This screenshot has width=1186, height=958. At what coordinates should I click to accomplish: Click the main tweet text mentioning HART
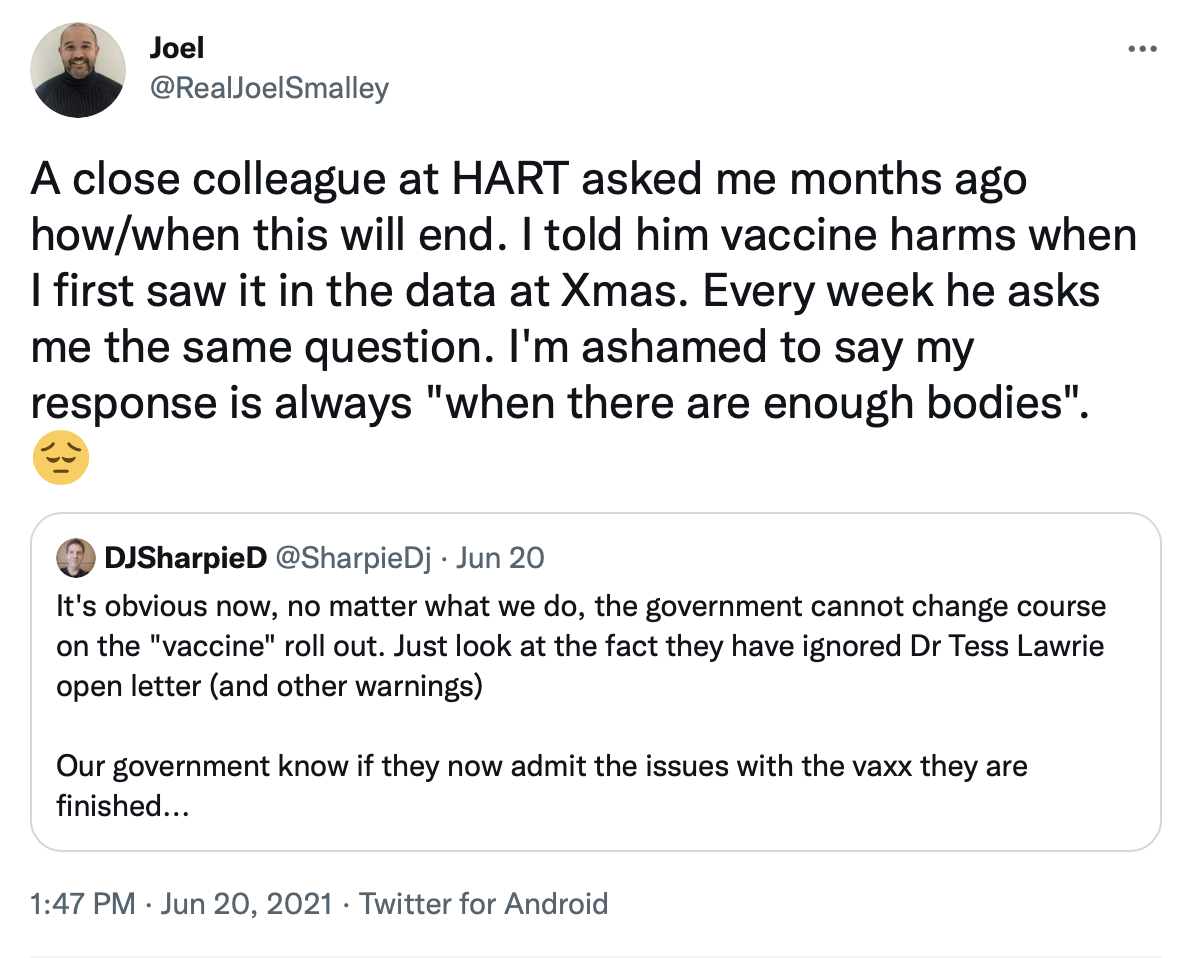pyautogui.click(x=528, y=181)
